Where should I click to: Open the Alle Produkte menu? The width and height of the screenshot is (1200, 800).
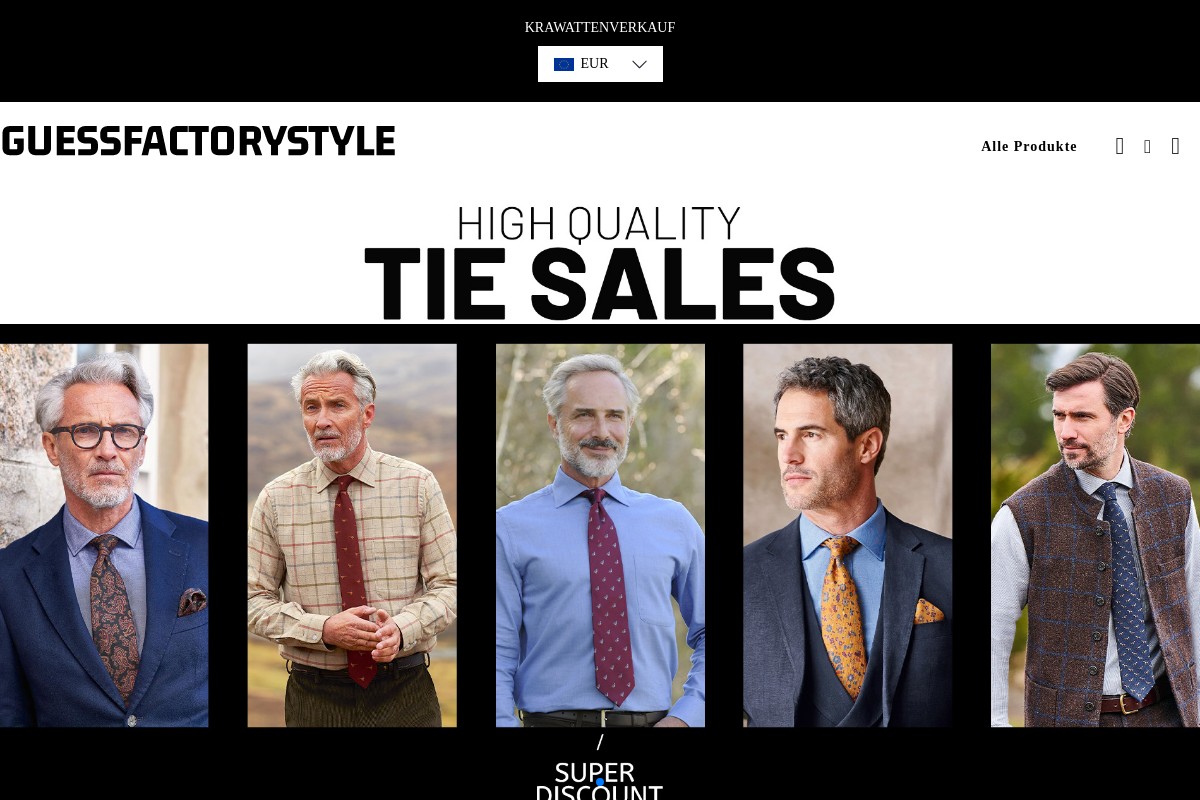click(1029, 147)
